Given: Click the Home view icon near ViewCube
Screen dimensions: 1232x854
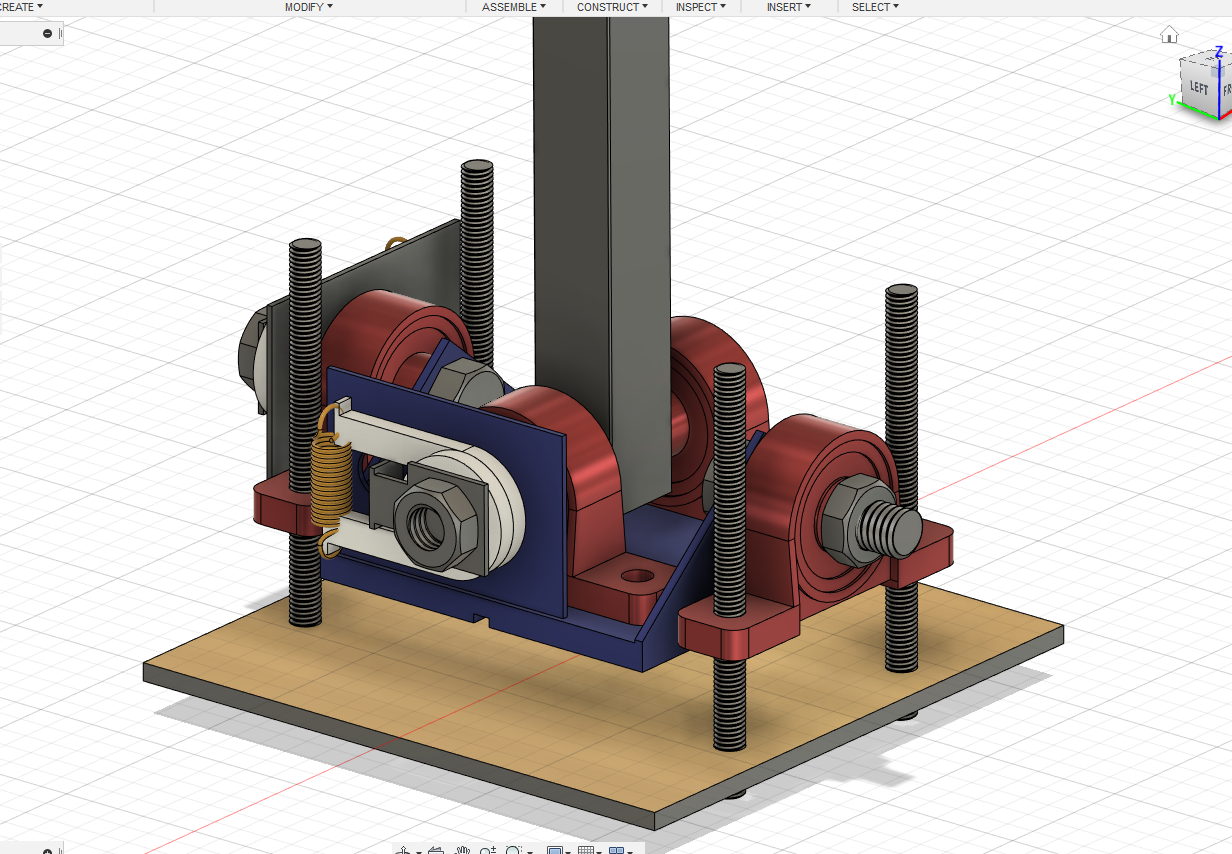Looking at the screenshot, I should pyautogui.click(x=1169, y=36).
